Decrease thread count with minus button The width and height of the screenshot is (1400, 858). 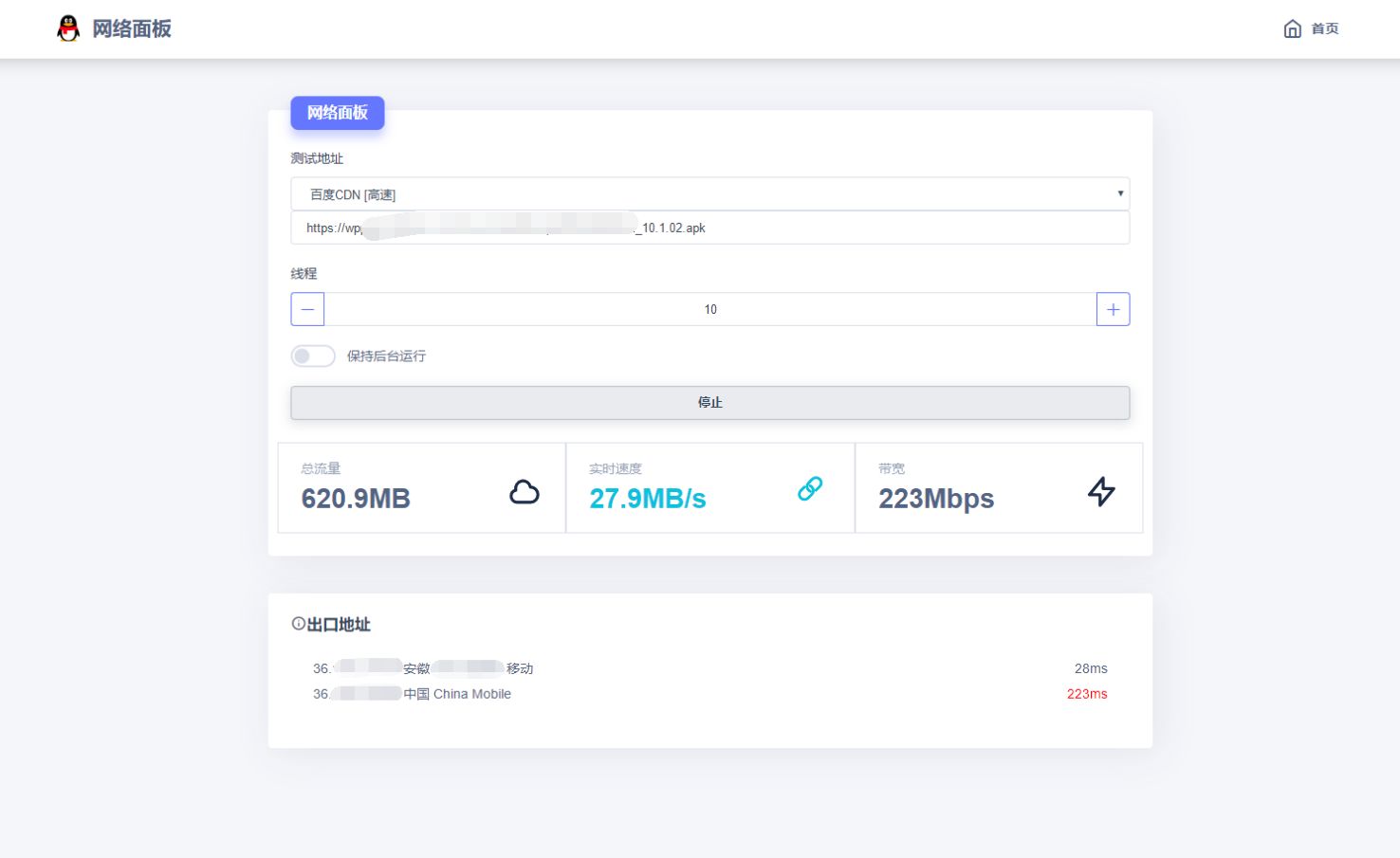click(x=307, y=309)
